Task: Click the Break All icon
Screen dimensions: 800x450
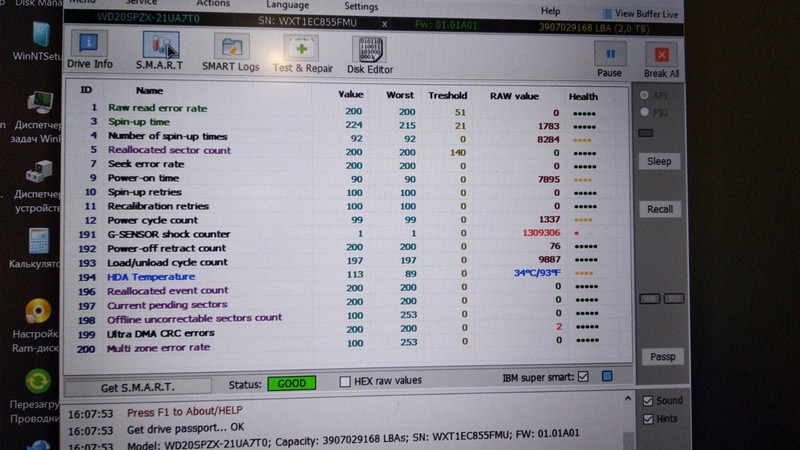Action: (661, 60)
